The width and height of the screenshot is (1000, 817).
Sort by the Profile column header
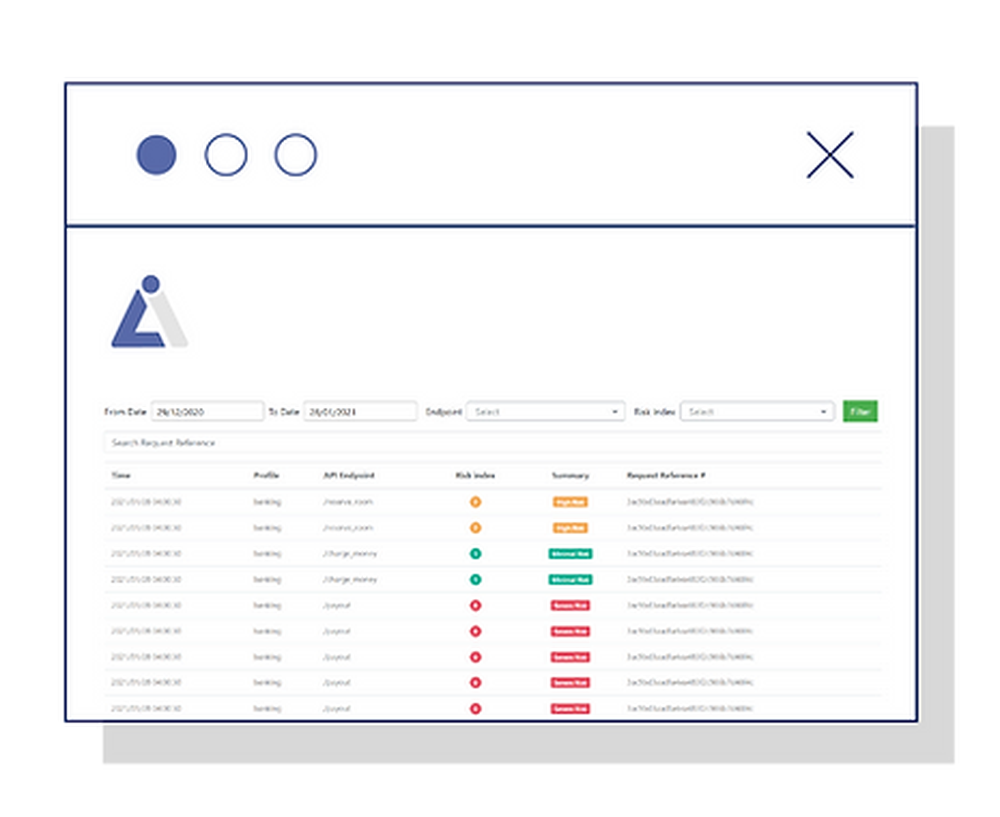pos(266,475)
